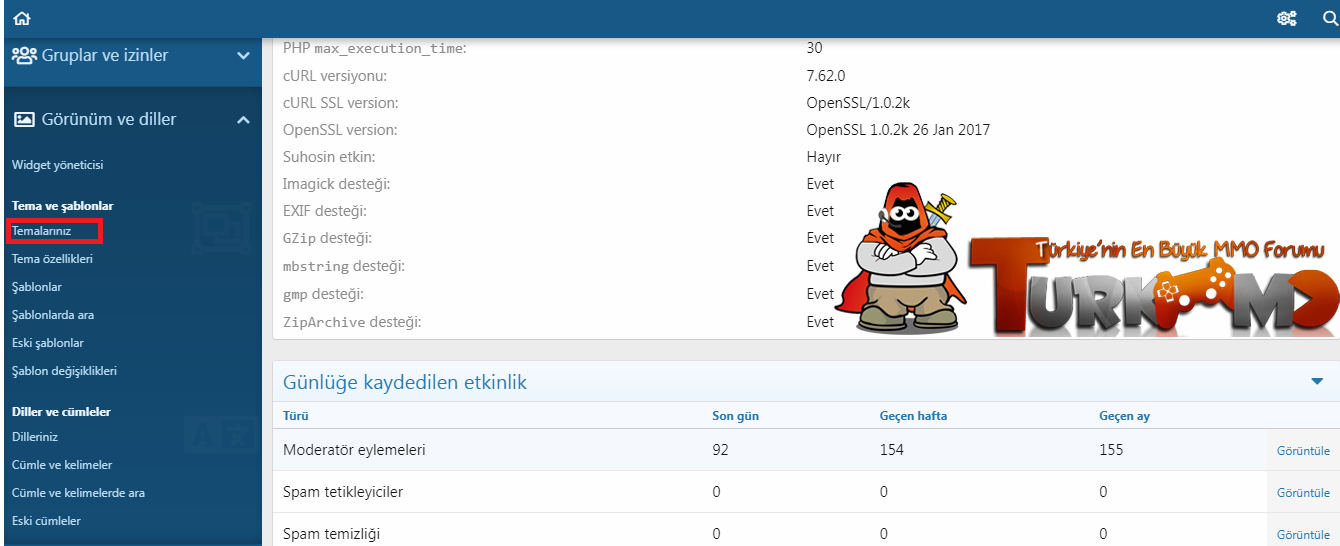Image resolution: width=1340 pixels, height=546 pixels.
Task: Collapse the Görünüm ve diller section
Action: point(243,120)
